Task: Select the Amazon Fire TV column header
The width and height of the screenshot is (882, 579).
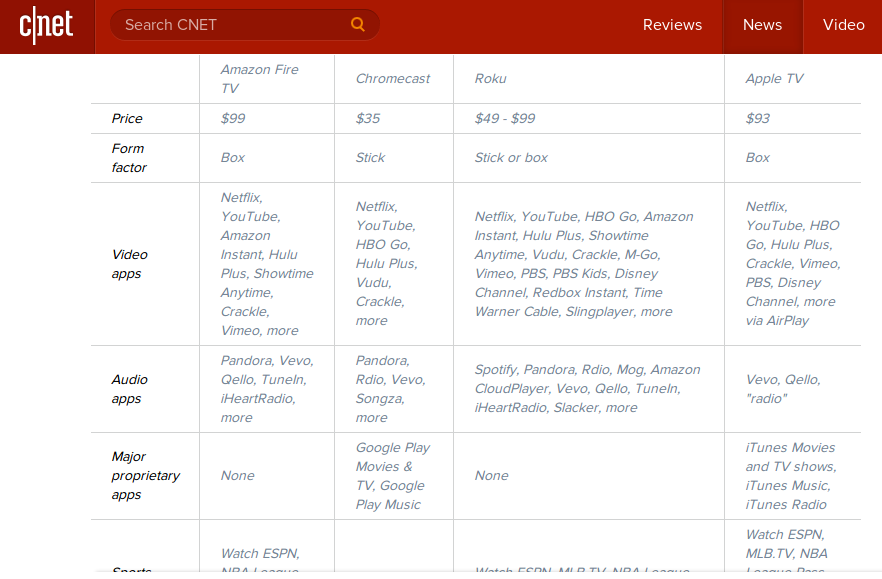Action: coord(259,79)
